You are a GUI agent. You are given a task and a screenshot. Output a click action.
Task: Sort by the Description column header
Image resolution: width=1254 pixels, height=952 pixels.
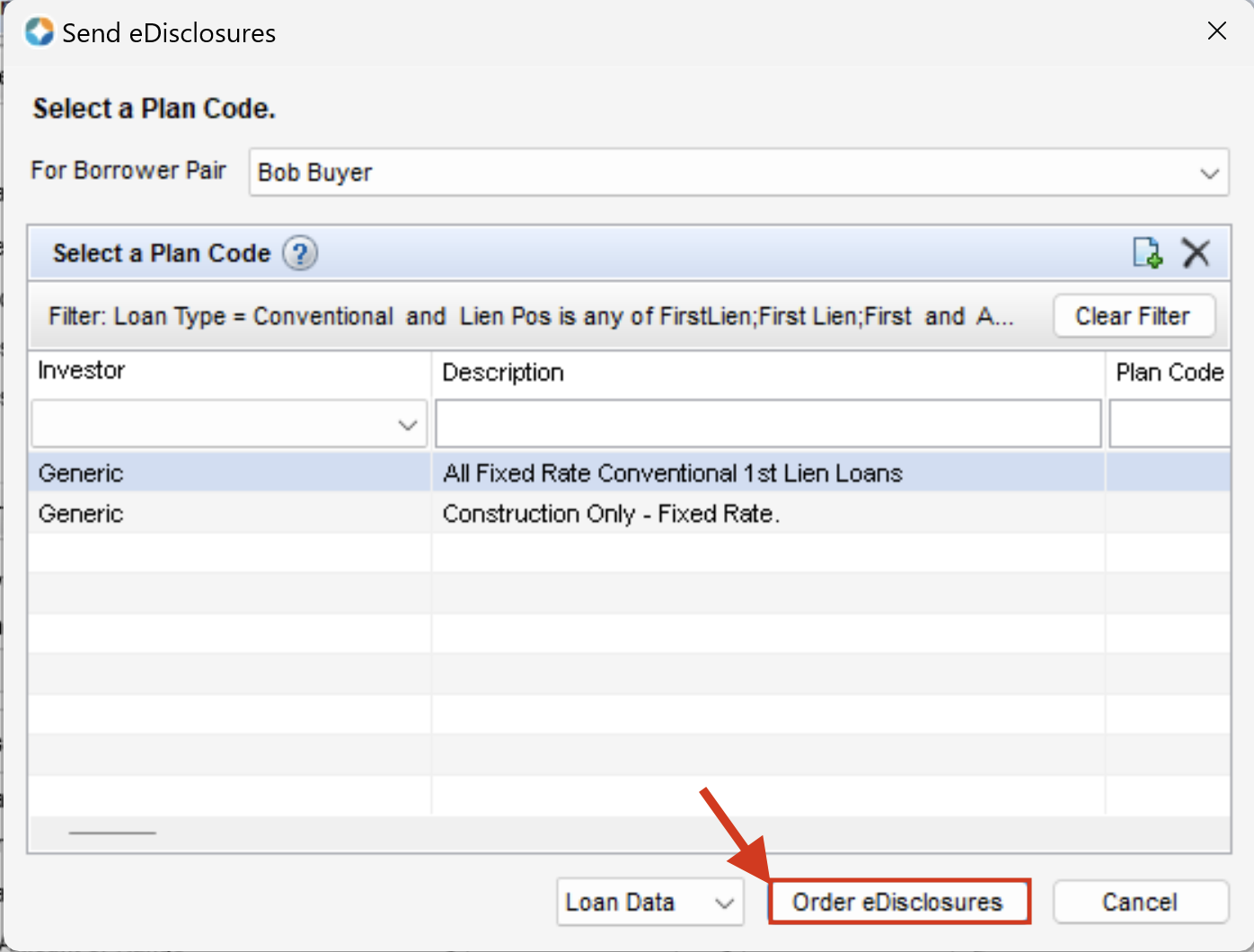pos(768,373)
